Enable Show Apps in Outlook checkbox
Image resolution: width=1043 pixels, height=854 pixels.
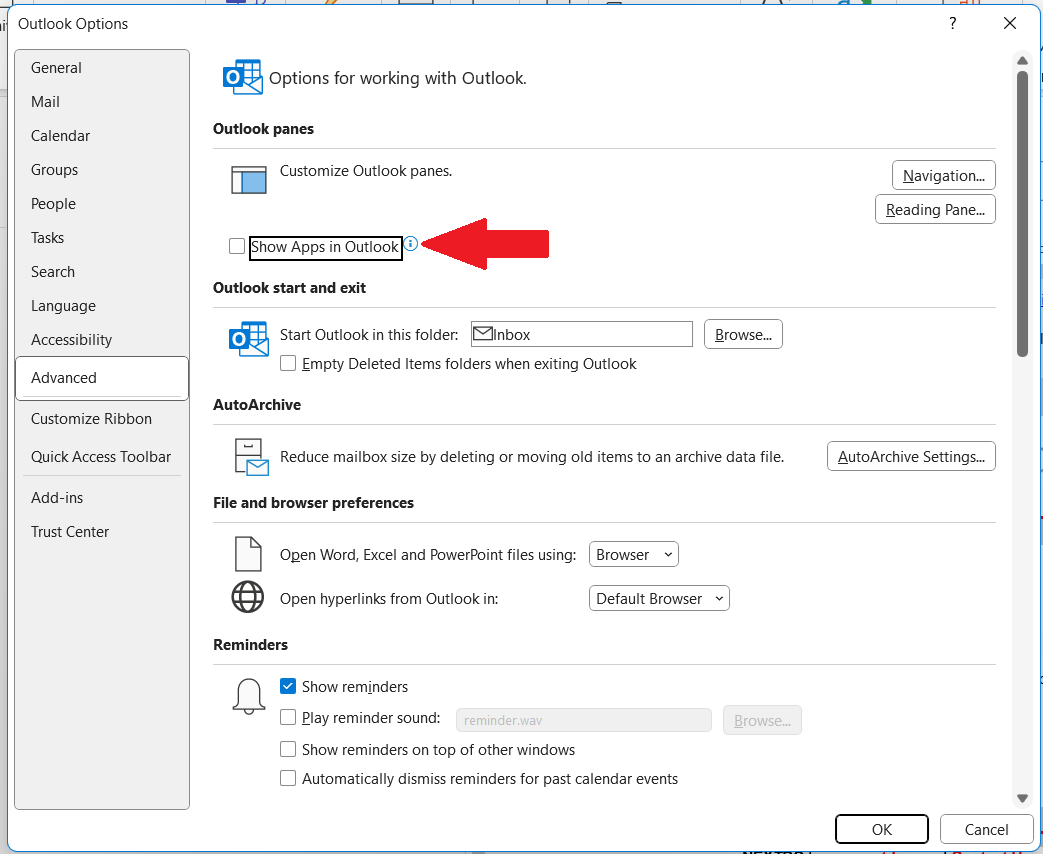[x=237, y=246]
